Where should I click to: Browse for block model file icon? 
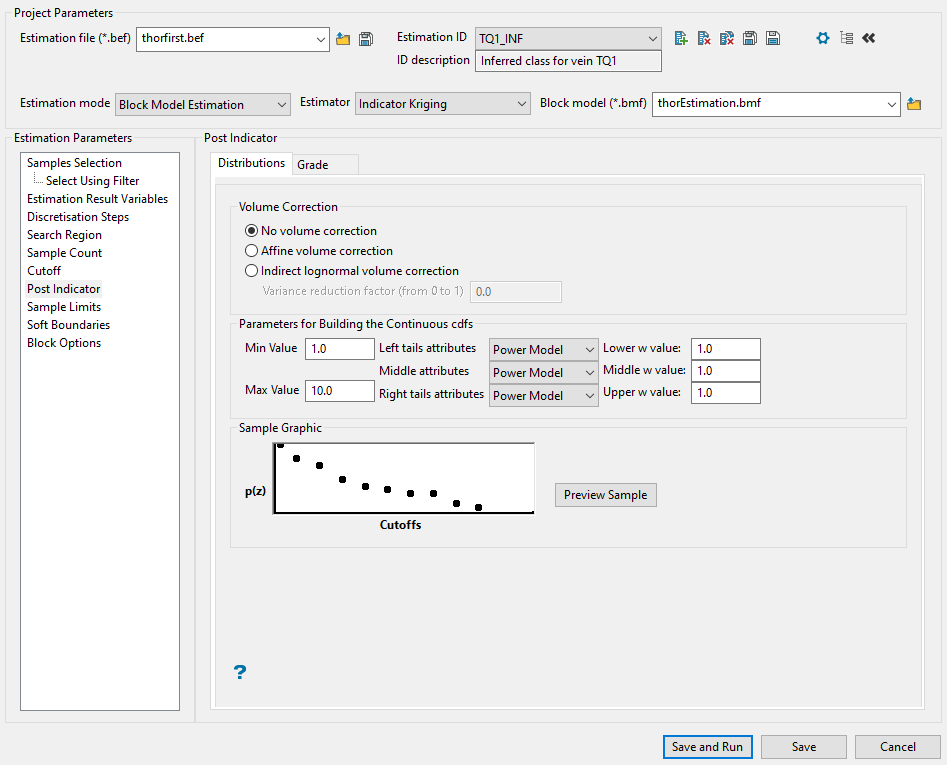[x=913, y=103]
